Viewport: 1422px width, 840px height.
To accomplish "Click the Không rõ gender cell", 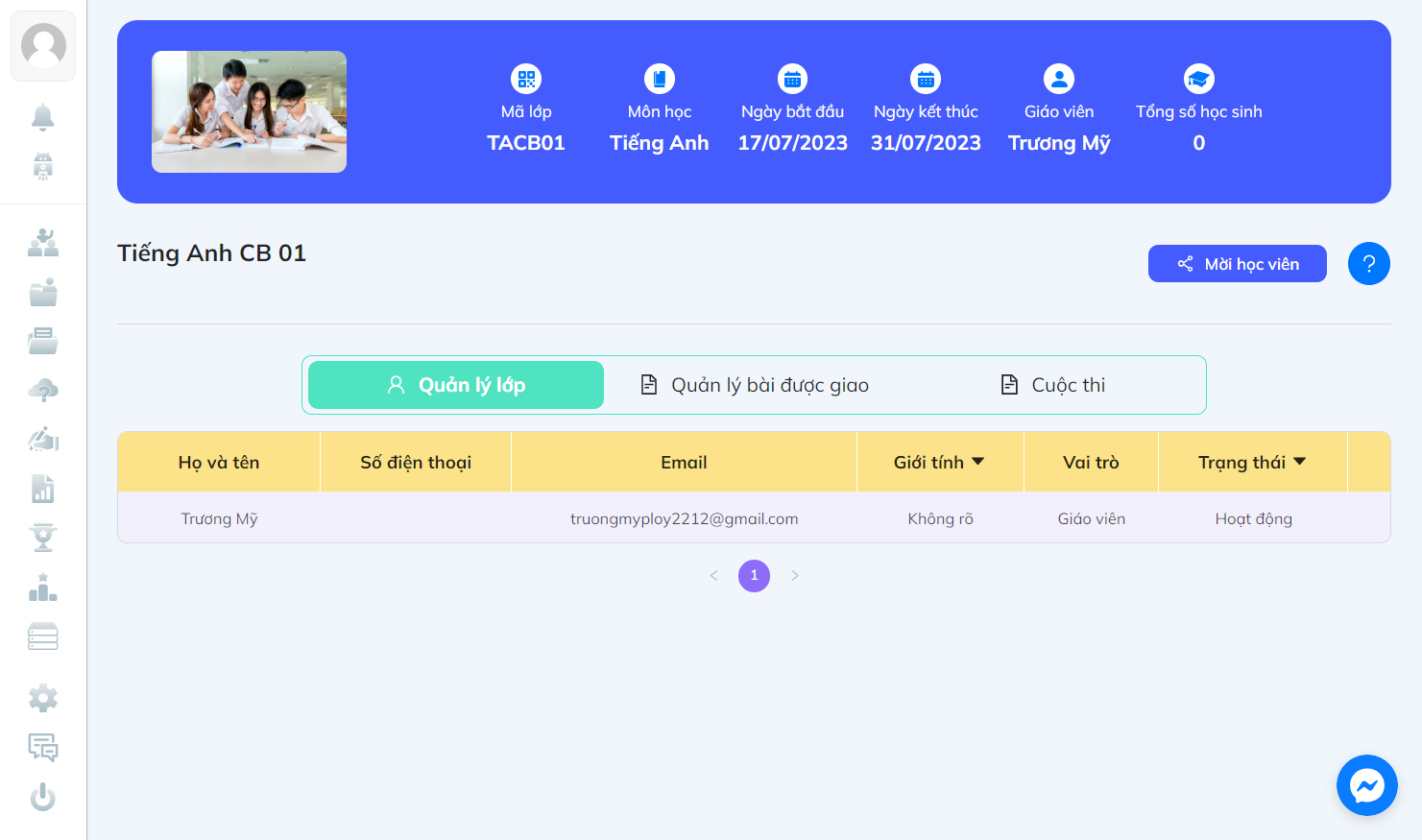I will click(941, 519).
